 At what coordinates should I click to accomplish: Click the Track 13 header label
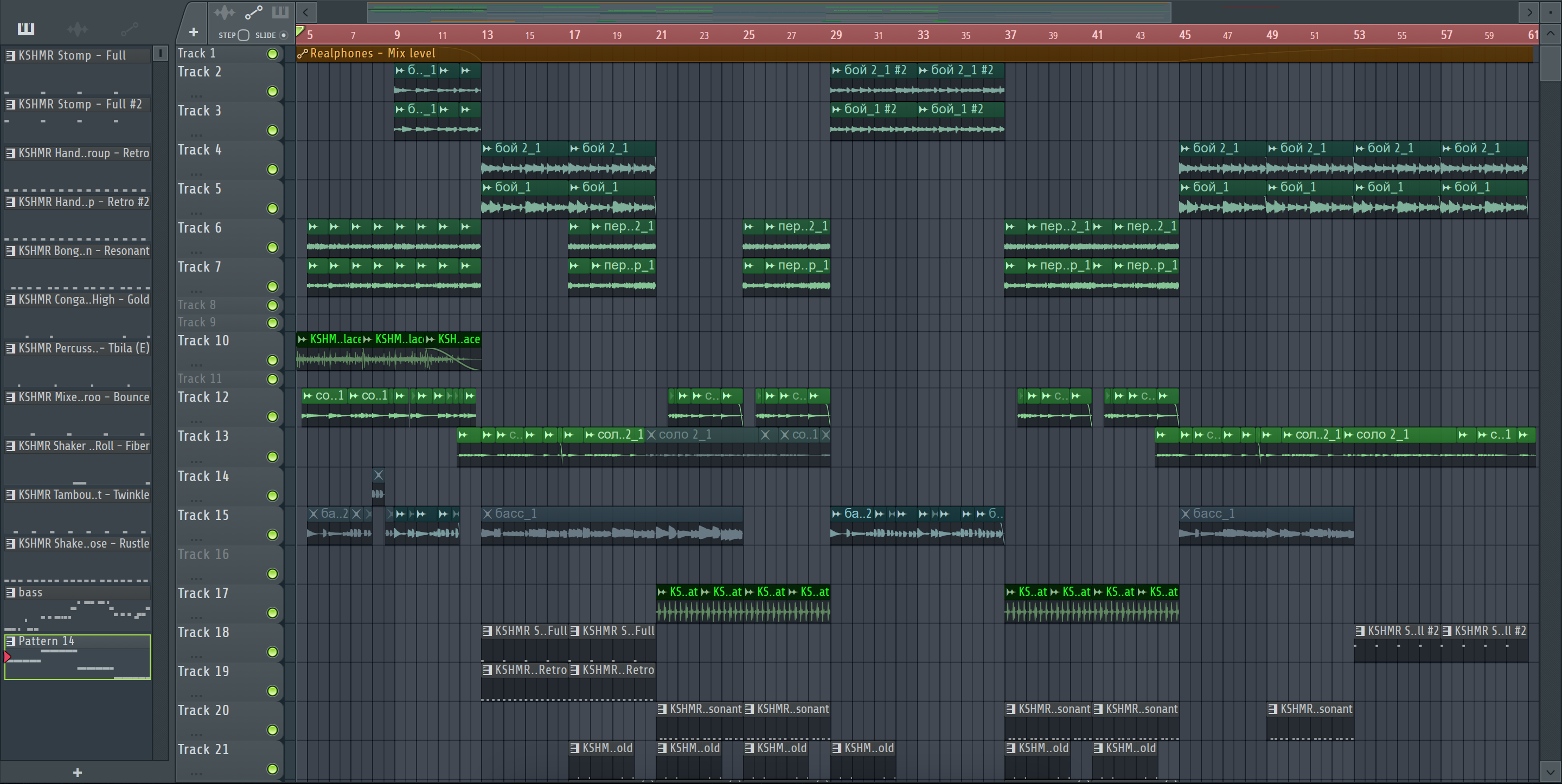click(x=203, y=436)
